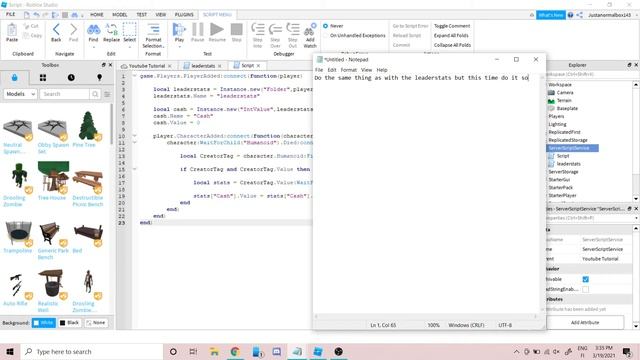Set Toolbox background to White

pyautogui.click(x=44, y=322)
